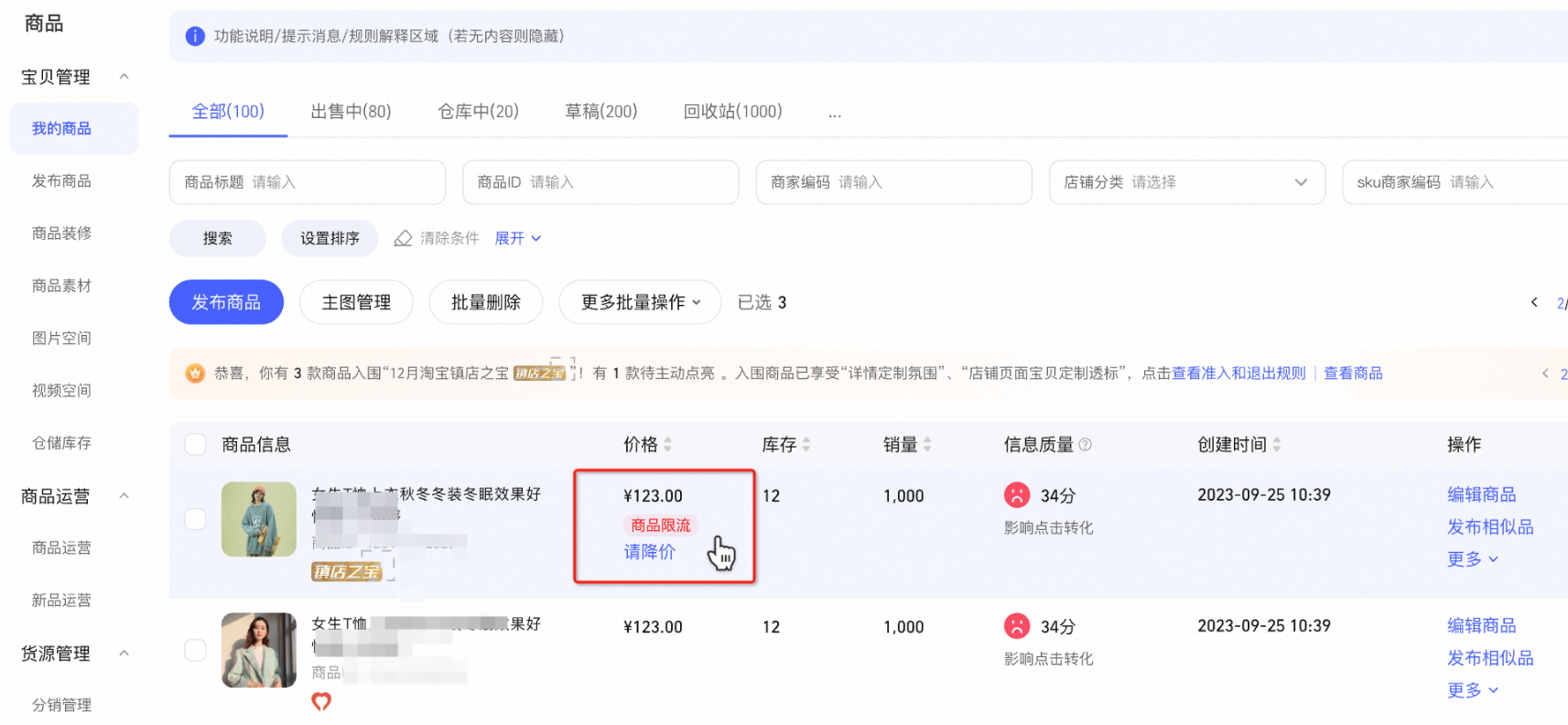The height and width of the screenshot is (725, 1568).
Task: Click the 设置排序 button
Action: point(330,238)
